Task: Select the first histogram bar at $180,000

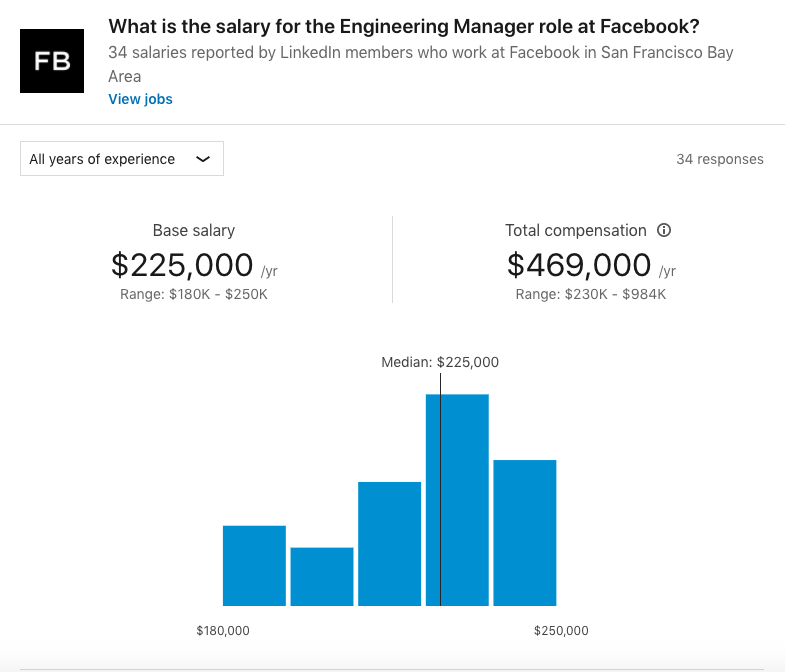Action: tap(254, 566)
